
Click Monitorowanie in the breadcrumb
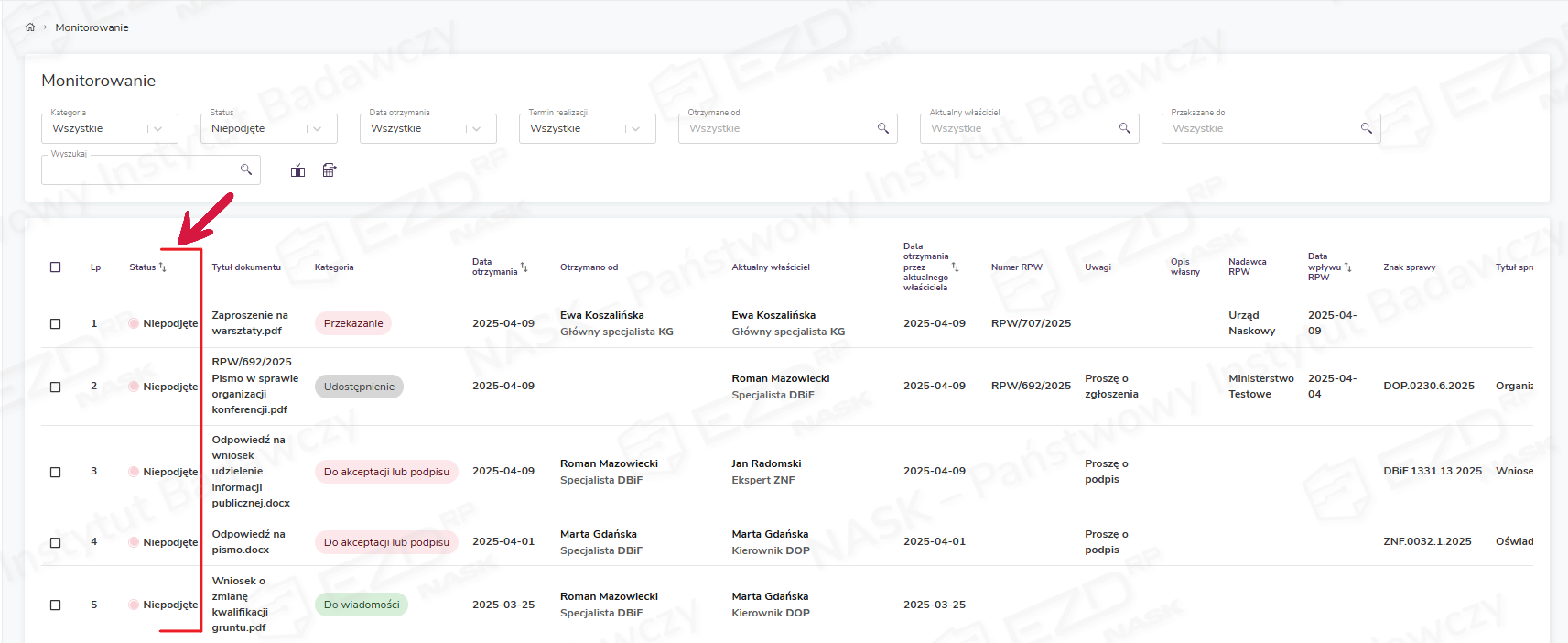[x=92, y=27]
